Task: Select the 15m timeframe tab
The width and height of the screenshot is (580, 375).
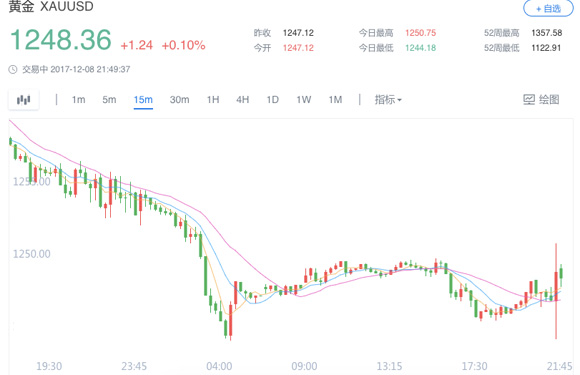Action: pos(143,100)
